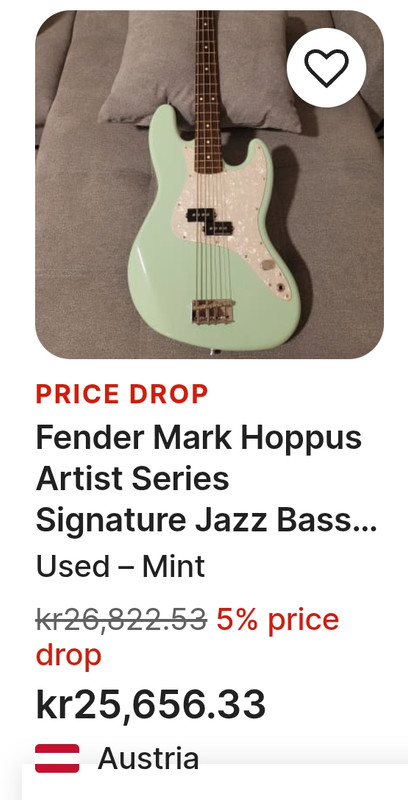Click the word "Signature Jazz Bass…" in title
Viewport: 408px width, 800px height.
click(x=206, y=520)
